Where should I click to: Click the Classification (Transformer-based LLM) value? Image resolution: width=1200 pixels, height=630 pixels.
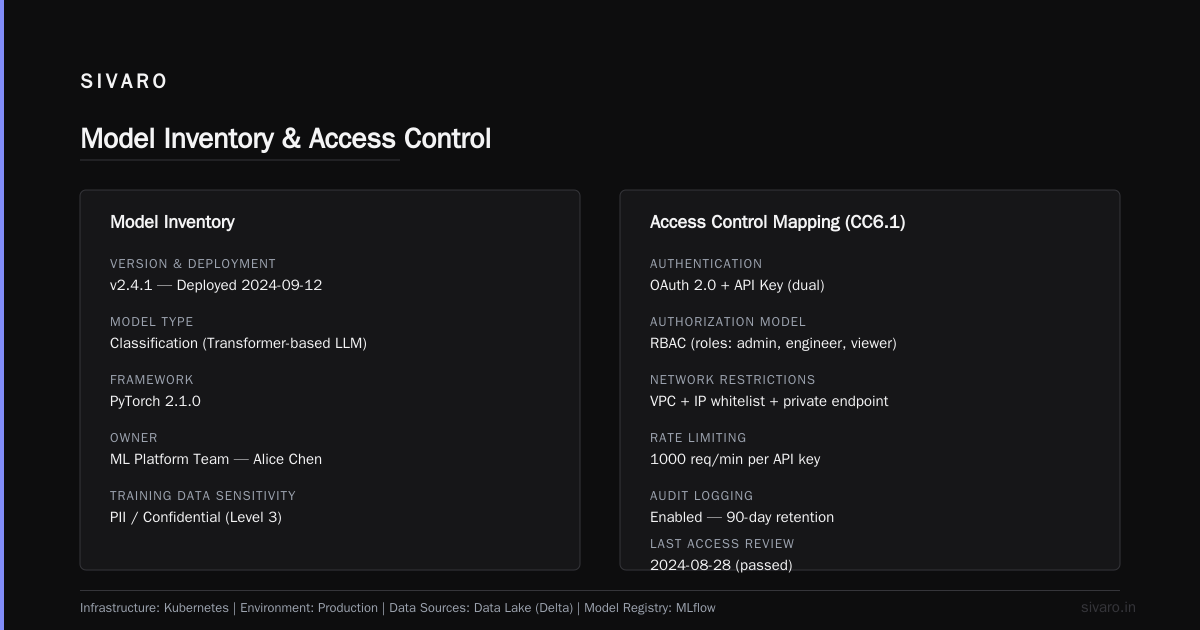(x=238, y=343)
